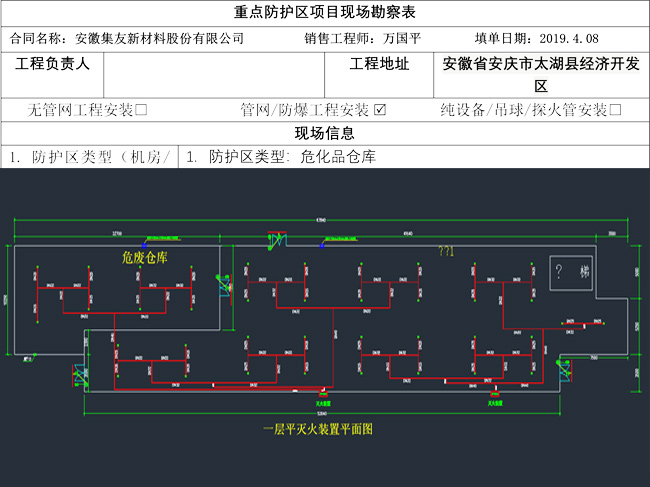This screenshot has width=650, height=487.
Task: Select the sales engineer name 万国平
Action: pos(403,39)
